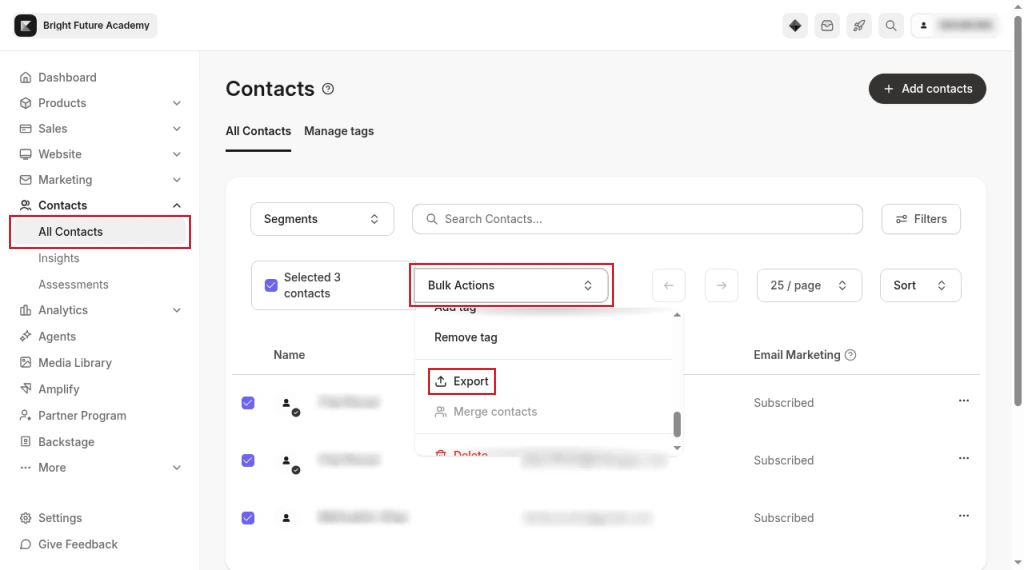Click the help icon beside Contacts heading
The image size is (1024, 570).
pyautogui.click(x=328, y=89)
